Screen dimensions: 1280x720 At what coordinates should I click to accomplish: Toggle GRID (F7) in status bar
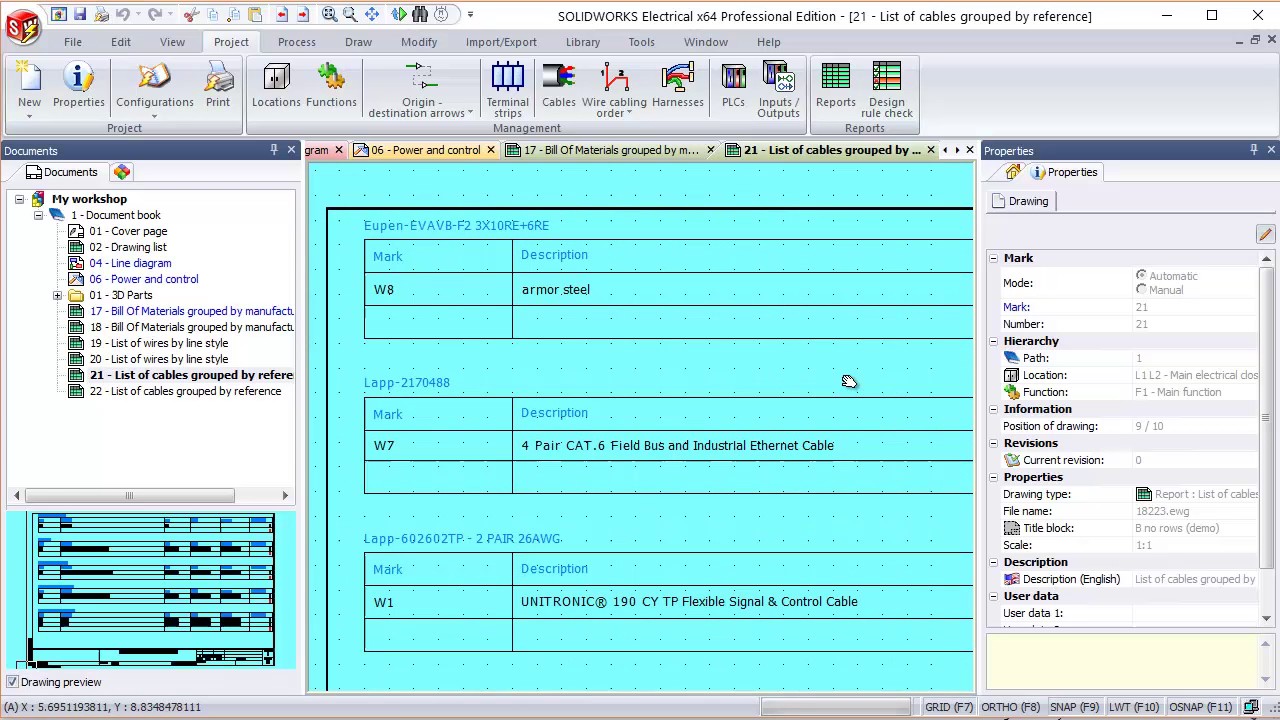point(948,707)
